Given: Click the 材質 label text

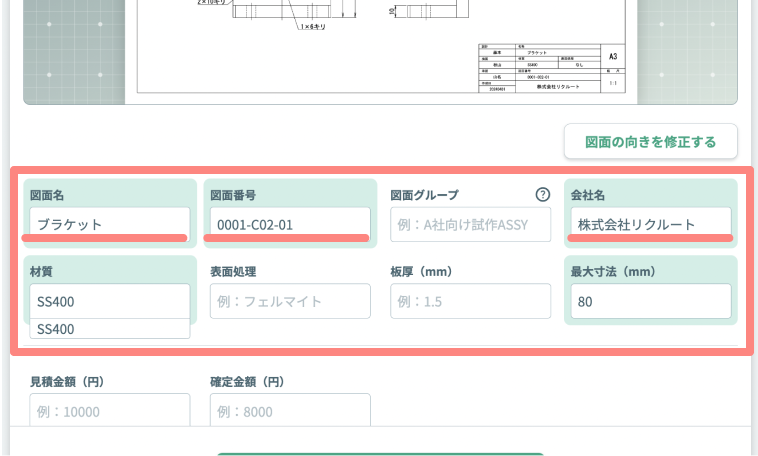Looking at the screenshot, I should 42,271.
